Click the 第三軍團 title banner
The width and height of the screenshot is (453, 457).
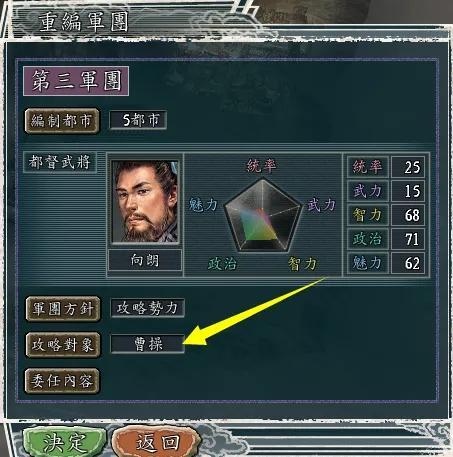coord(76,81)
